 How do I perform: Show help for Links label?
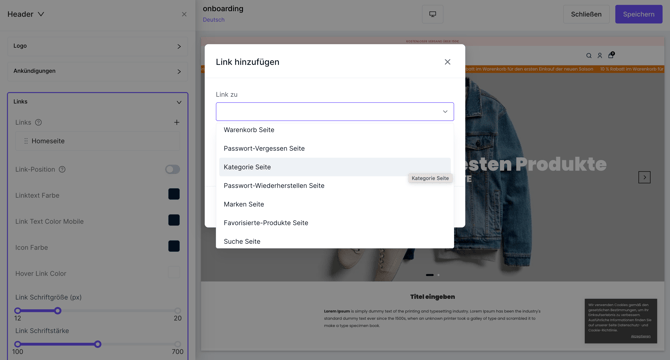tap(38, 123)
